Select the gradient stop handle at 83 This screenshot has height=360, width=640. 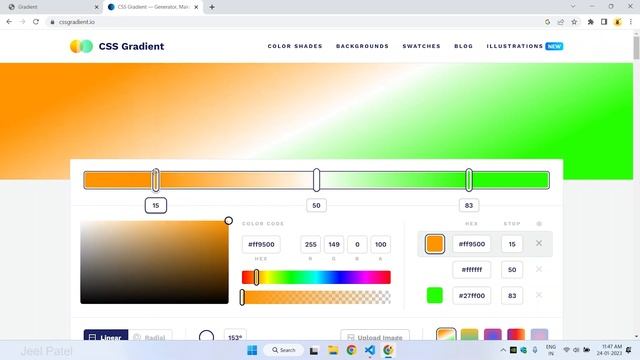pyautogui.click(x=469, y=180)
